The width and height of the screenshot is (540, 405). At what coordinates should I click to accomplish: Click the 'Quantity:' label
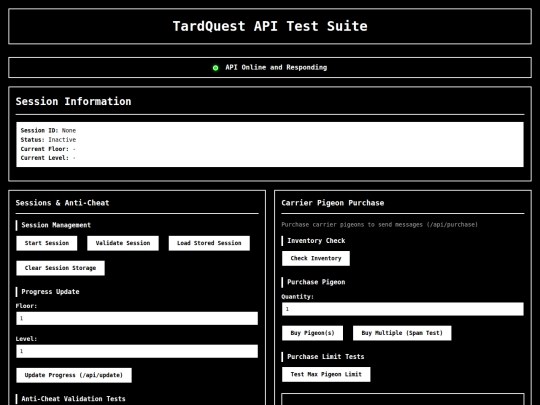298,297
